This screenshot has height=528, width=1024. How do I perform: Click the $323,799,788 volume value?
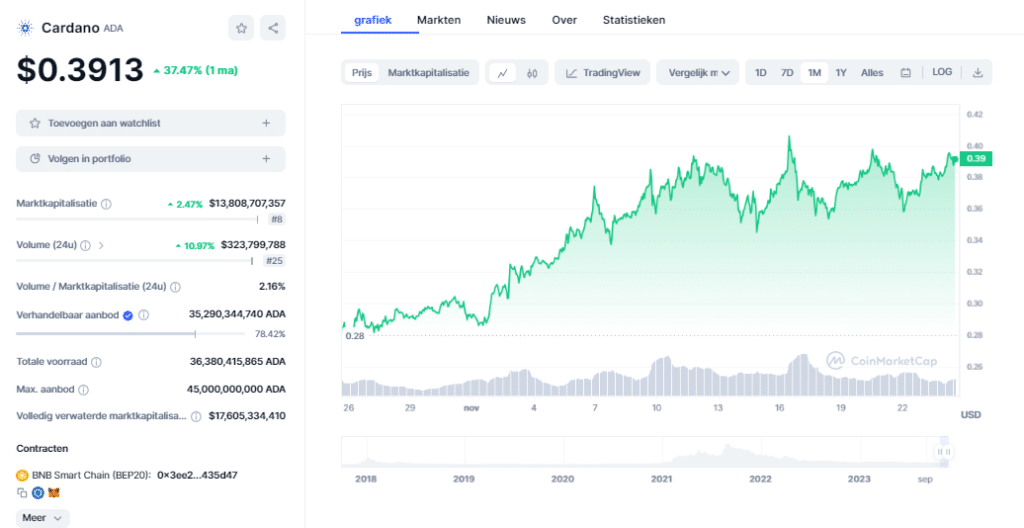click(x=253, y=245)
